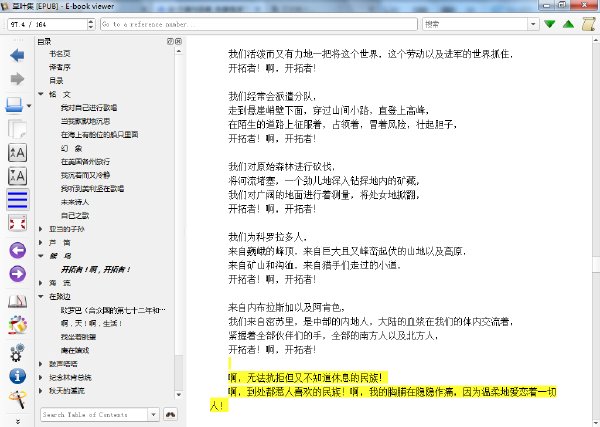
Task: Open the Bookmarks book icon
Action: click(x=17, y=302)
